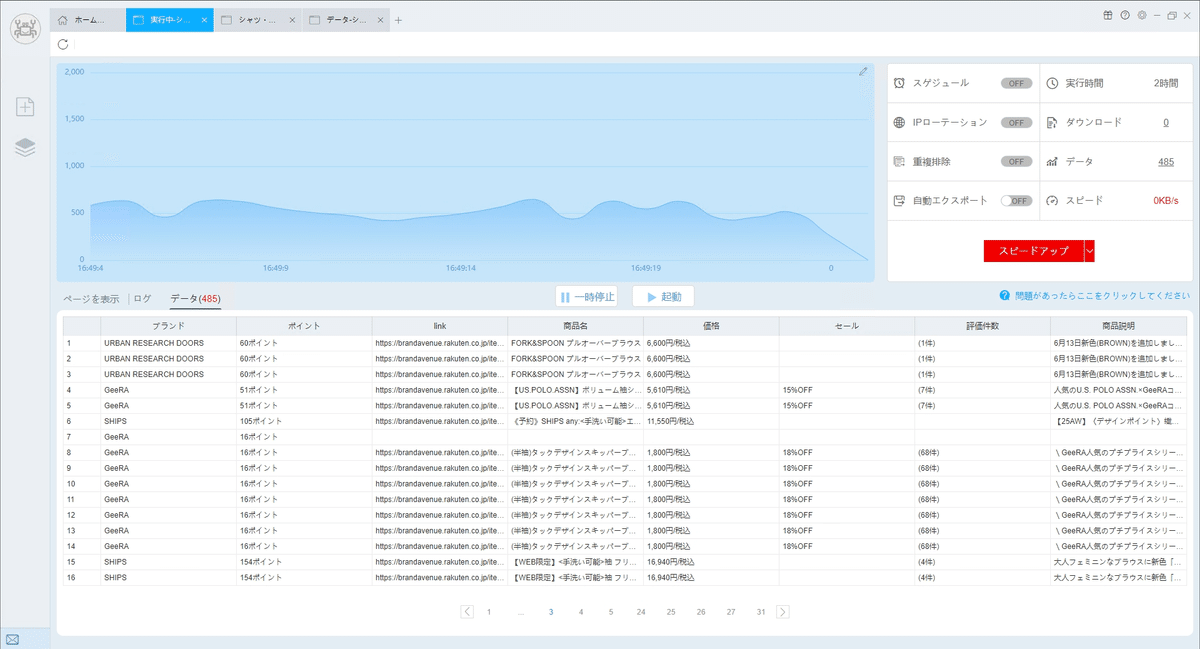Switch to the 実行中 tab
The height and width of the screenshot is (649, 1200).
169,20
